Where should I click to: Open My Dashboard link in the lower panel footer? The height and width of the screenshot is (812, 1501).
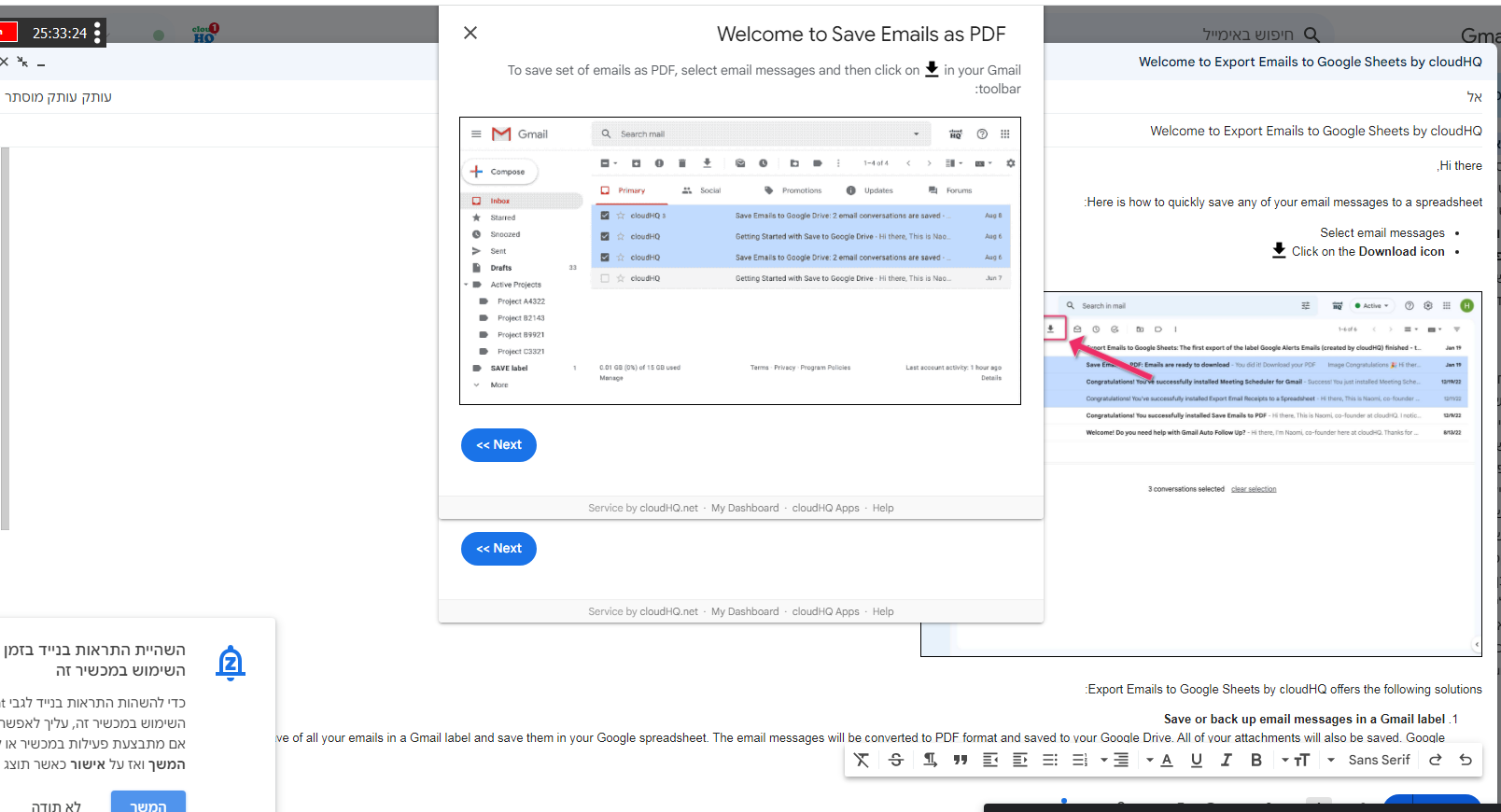745,611
